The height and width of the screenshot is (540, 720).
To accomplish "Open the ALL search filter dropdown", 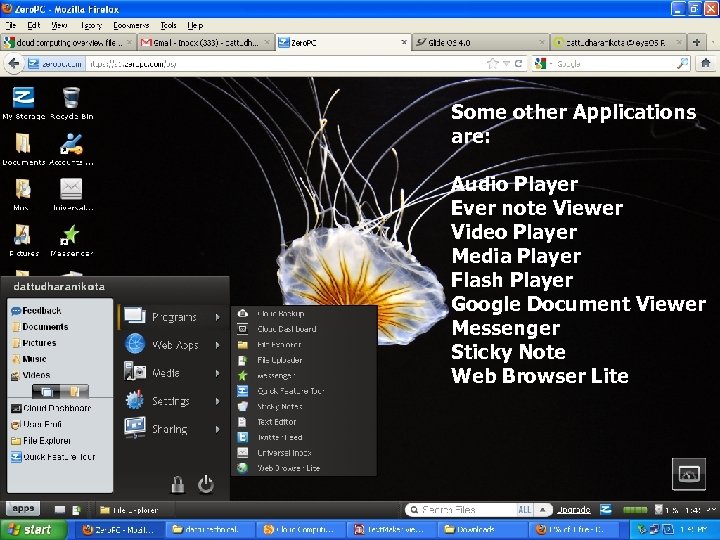I will point(525,510).
